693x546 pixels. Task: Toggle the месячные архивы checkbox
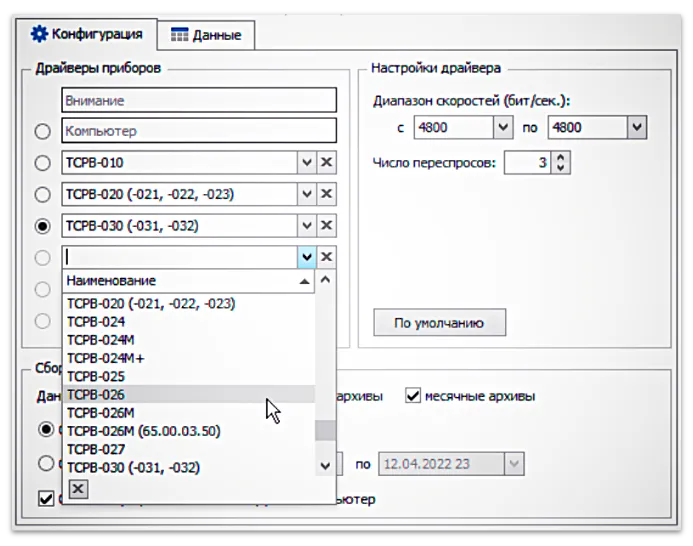tap(412, 396)
